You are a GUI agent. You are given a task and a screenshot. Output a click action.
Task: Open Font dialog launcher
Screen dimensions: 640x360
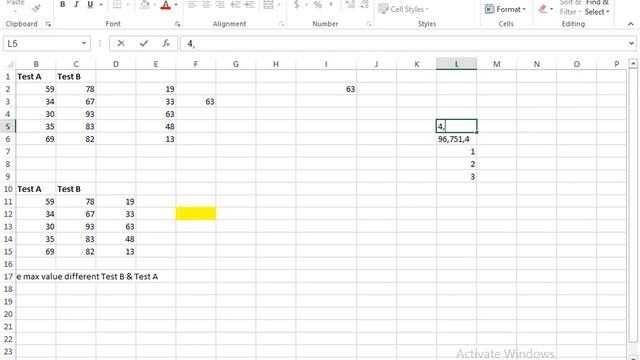[x=177, y=24]
